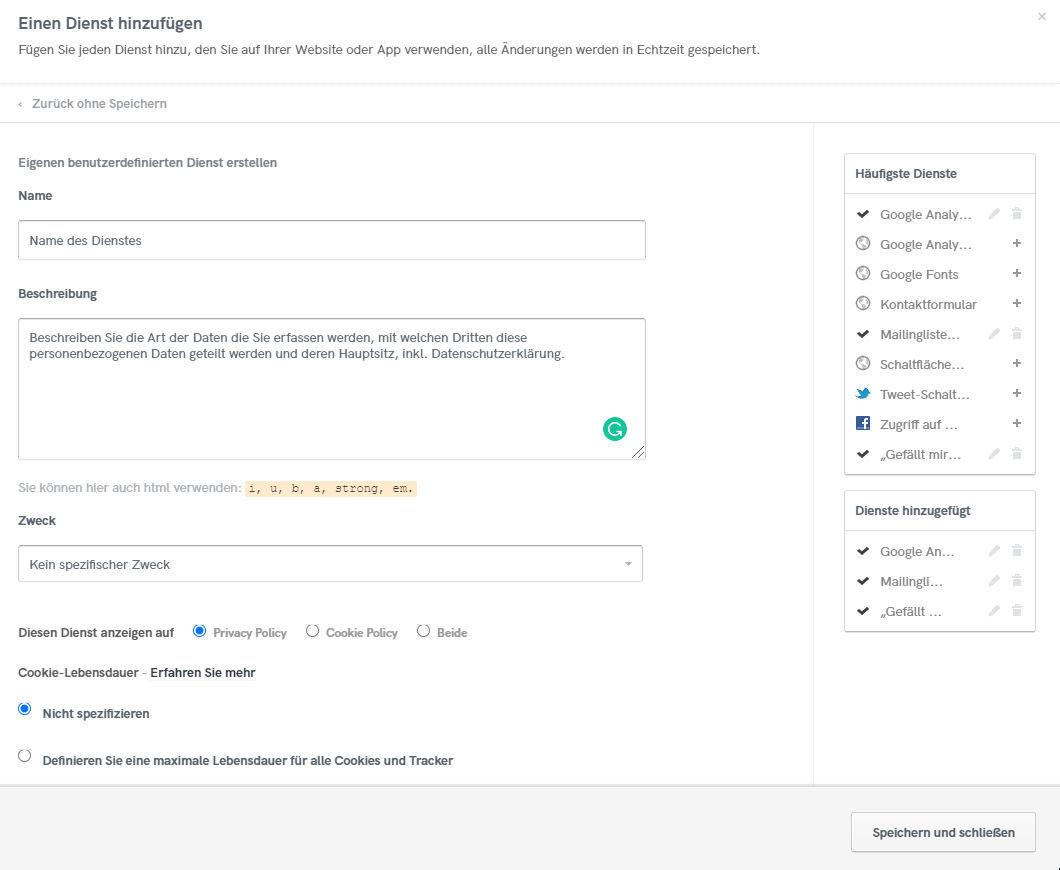Screen dimensions: 1060x870
Task: Click Speichern und schließen button
Action: coord(943,832)
